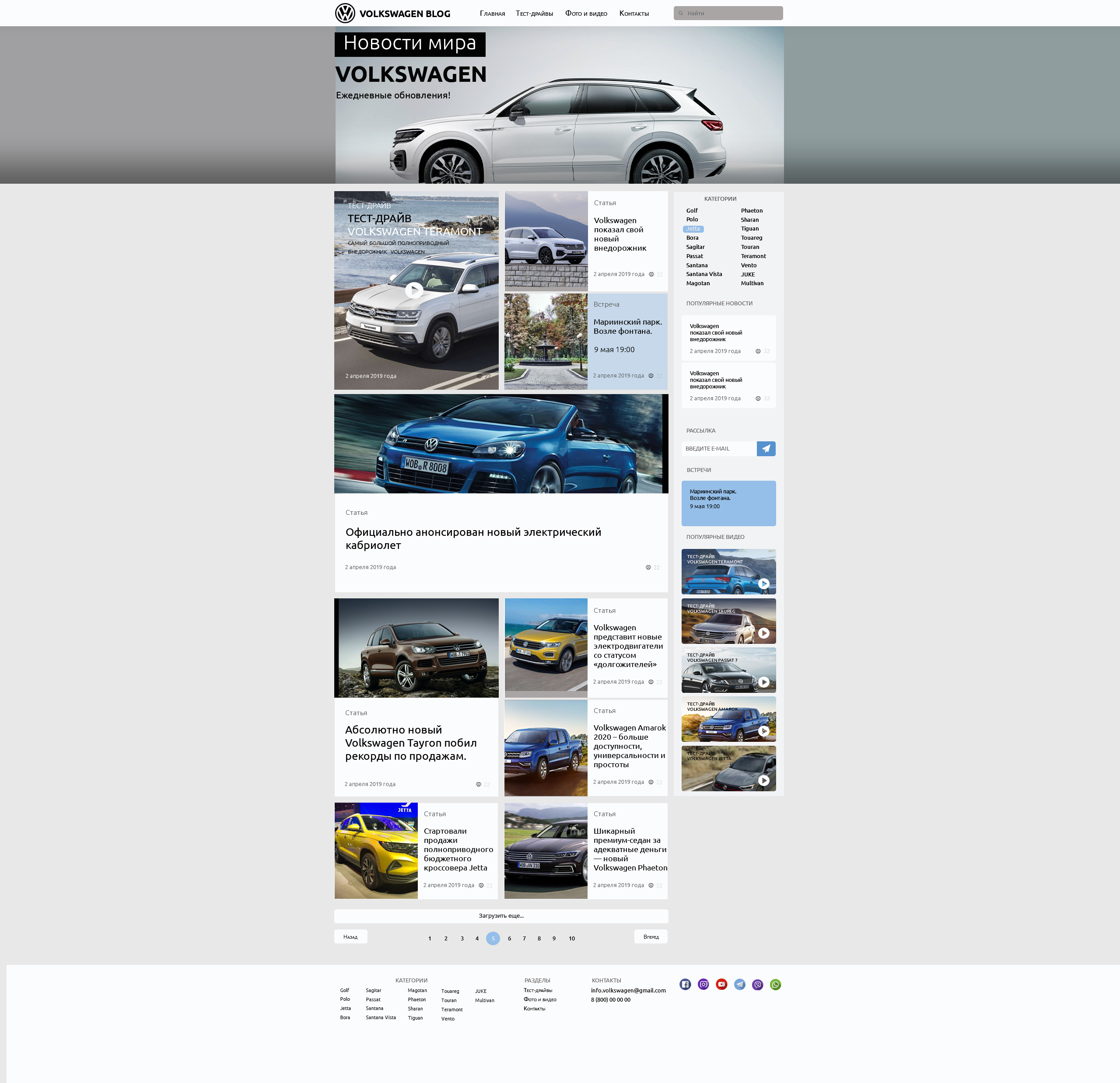The image size is (1120, 1083).
Task: Select the Tiguan category in the sidebar
Action: 750,228
